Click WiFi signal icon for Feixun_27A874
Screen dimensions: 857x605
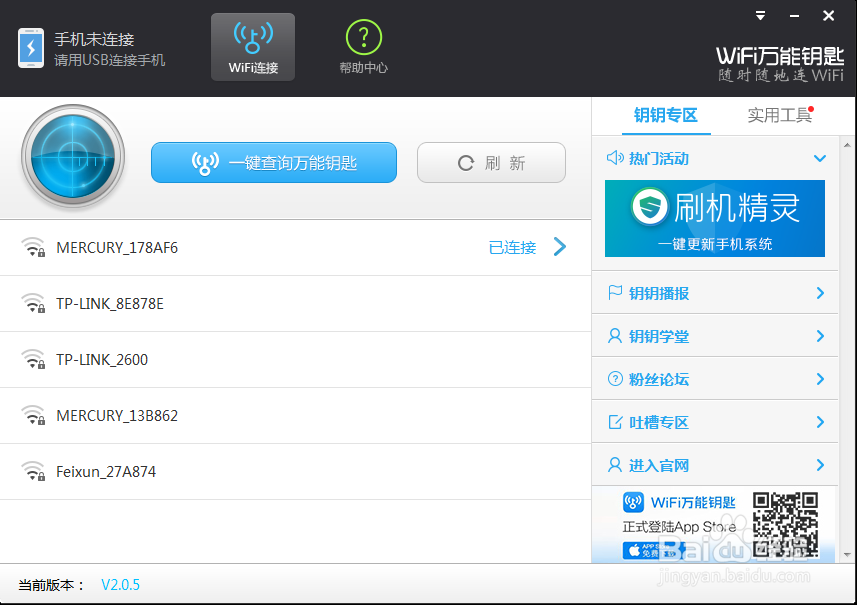33,471
